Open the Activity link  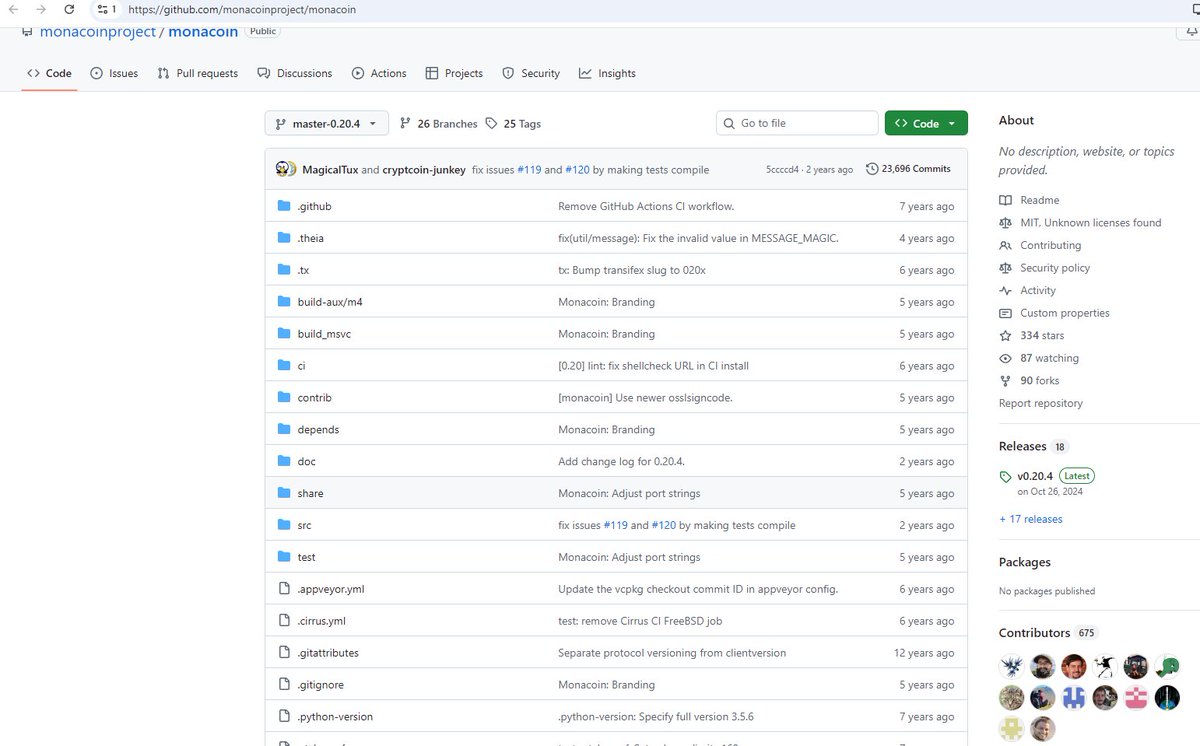[x=1027, y=291]
